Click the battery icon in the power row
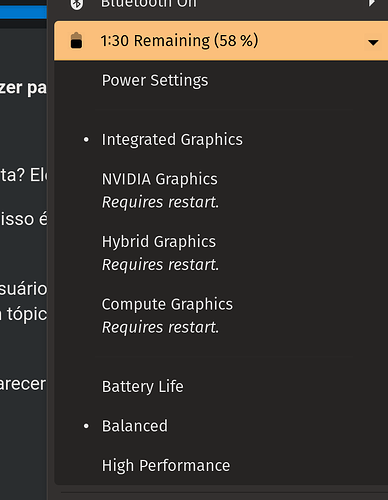The height and width of the screenshot is (500, 388). click(76, 41)
